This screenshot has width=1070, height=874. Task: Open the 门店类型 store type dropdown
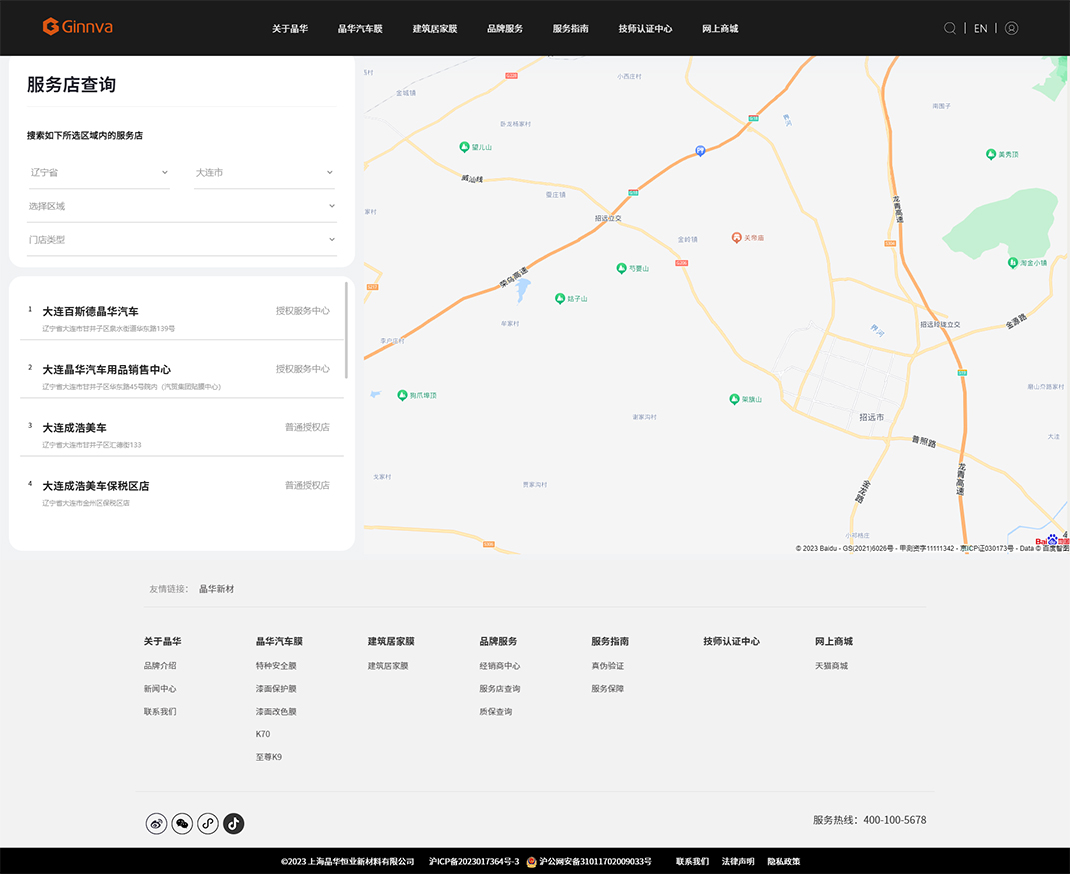(x=181, y=240)
